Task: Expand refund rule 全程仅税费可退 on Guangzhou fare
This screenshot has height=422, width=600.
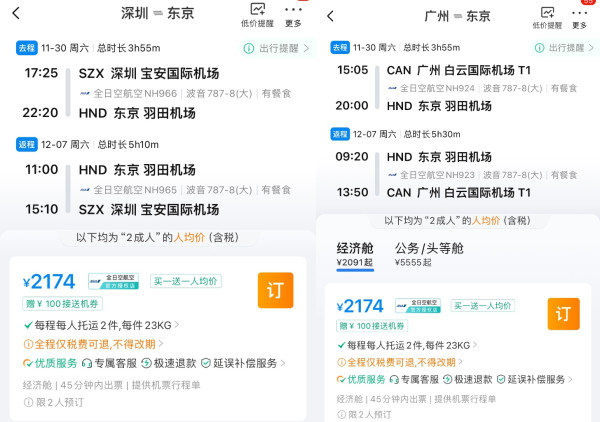Action: point(400,362)
